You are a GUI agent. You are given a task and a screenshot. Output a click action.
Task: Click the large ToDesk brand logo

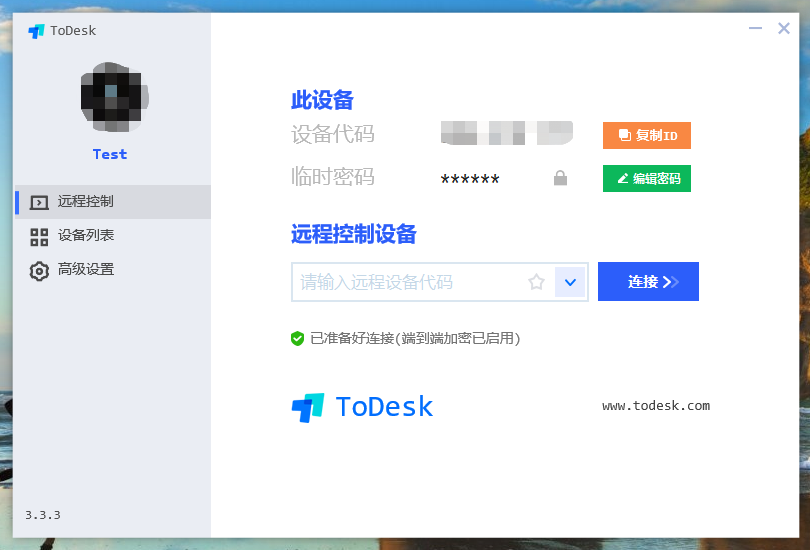362,407
